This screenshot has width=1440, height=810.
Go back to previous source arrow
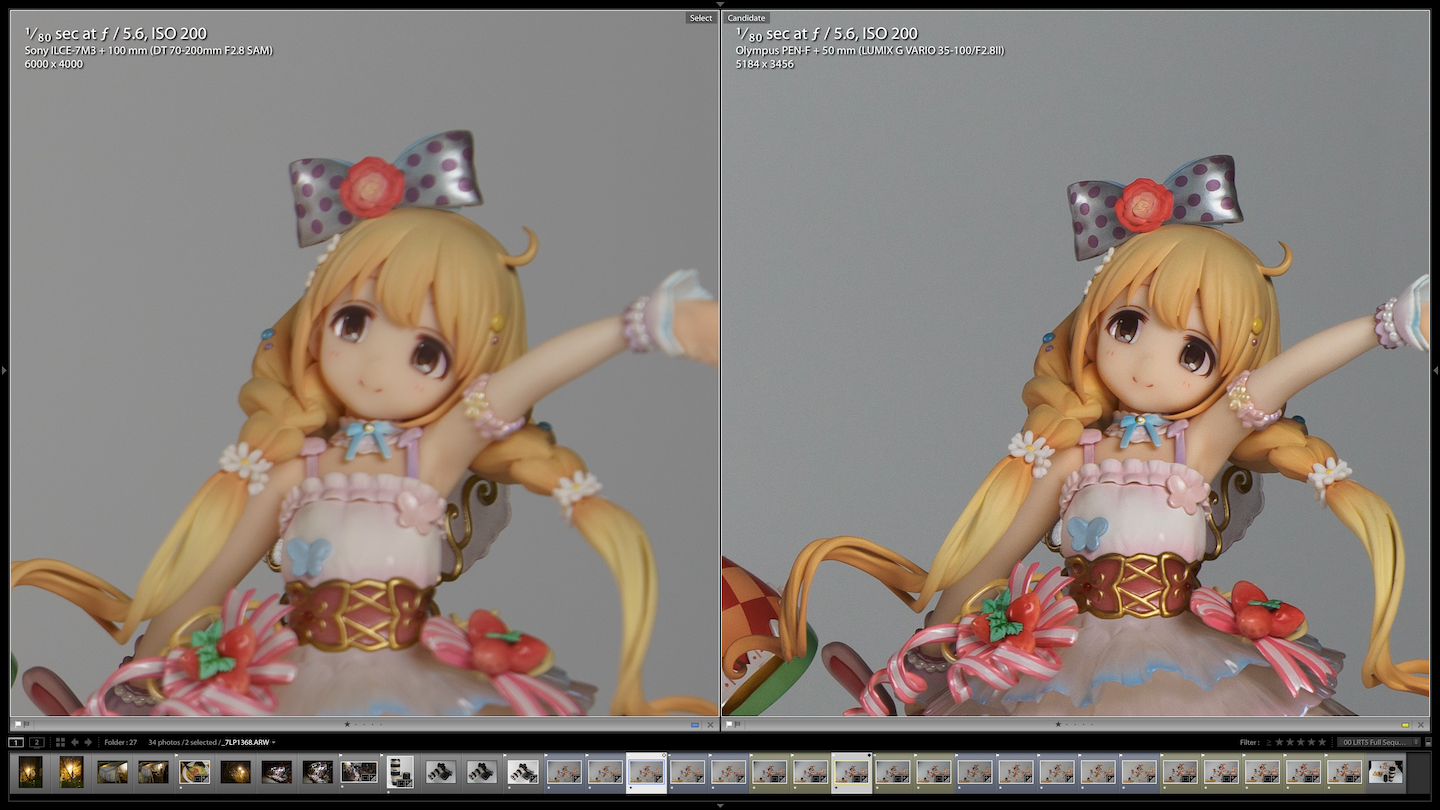[x=76, y=742]
